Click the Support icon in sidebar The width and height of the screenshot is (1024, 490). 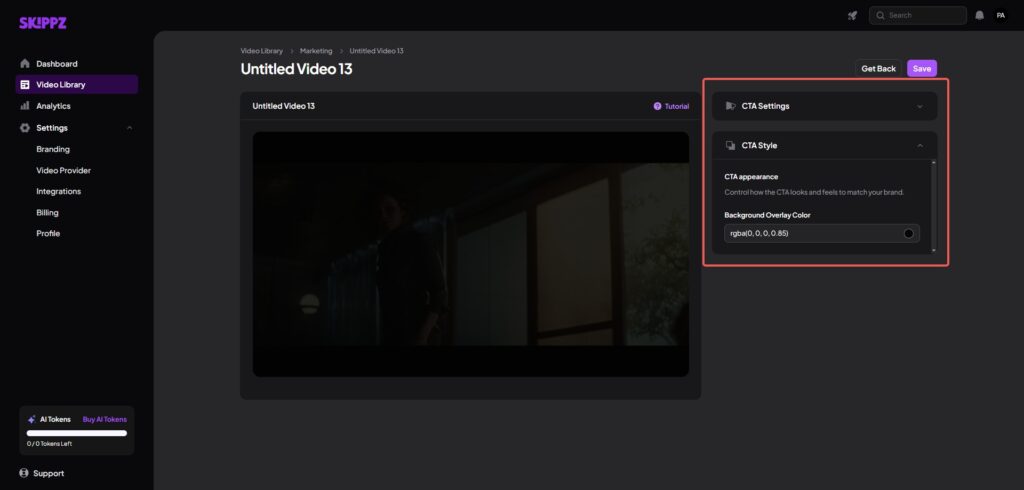click(x=25, y=473)
